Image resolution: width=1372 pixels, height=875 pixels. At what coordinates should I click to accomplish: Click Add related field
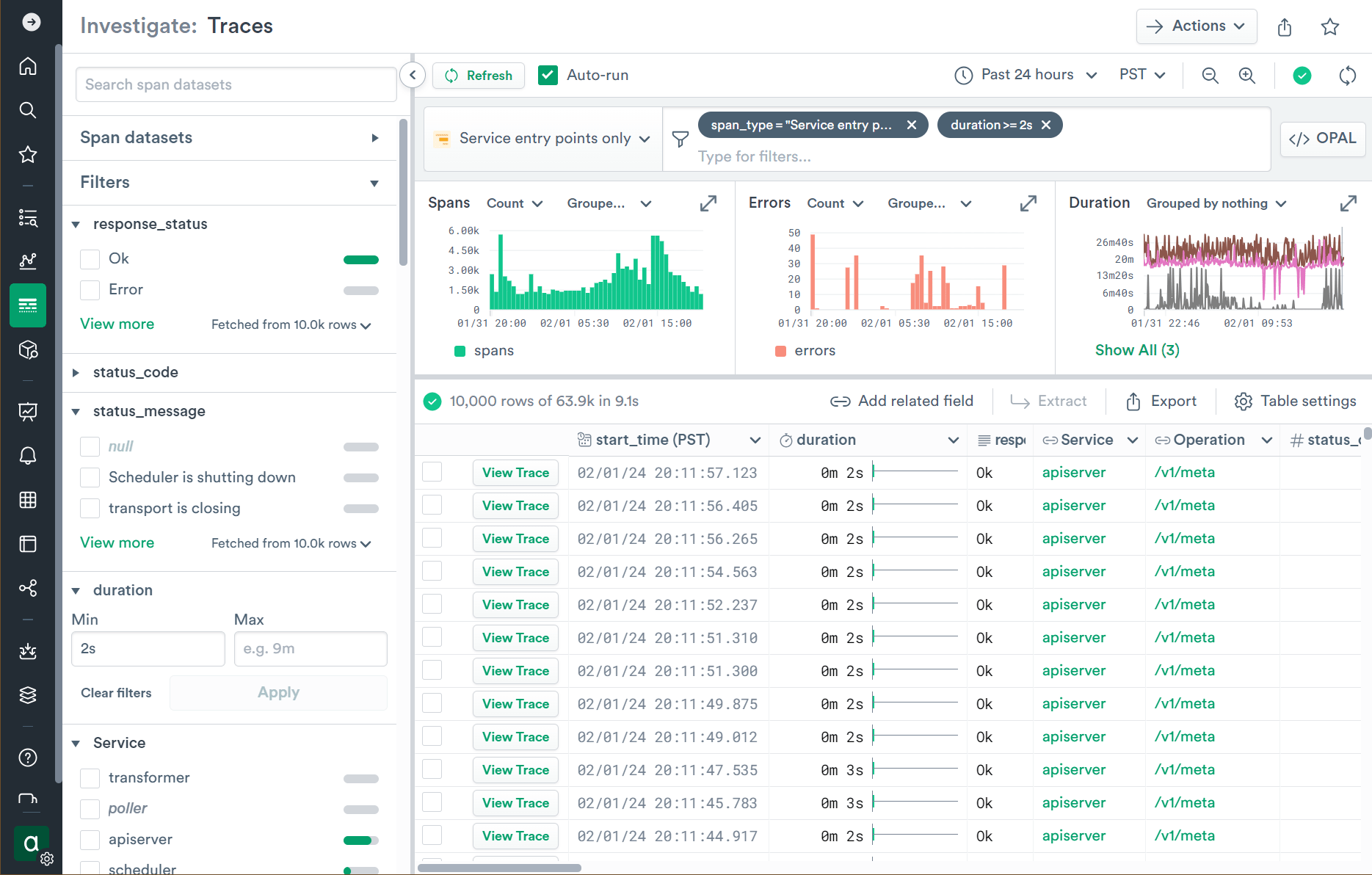click(x=901, y=402)
